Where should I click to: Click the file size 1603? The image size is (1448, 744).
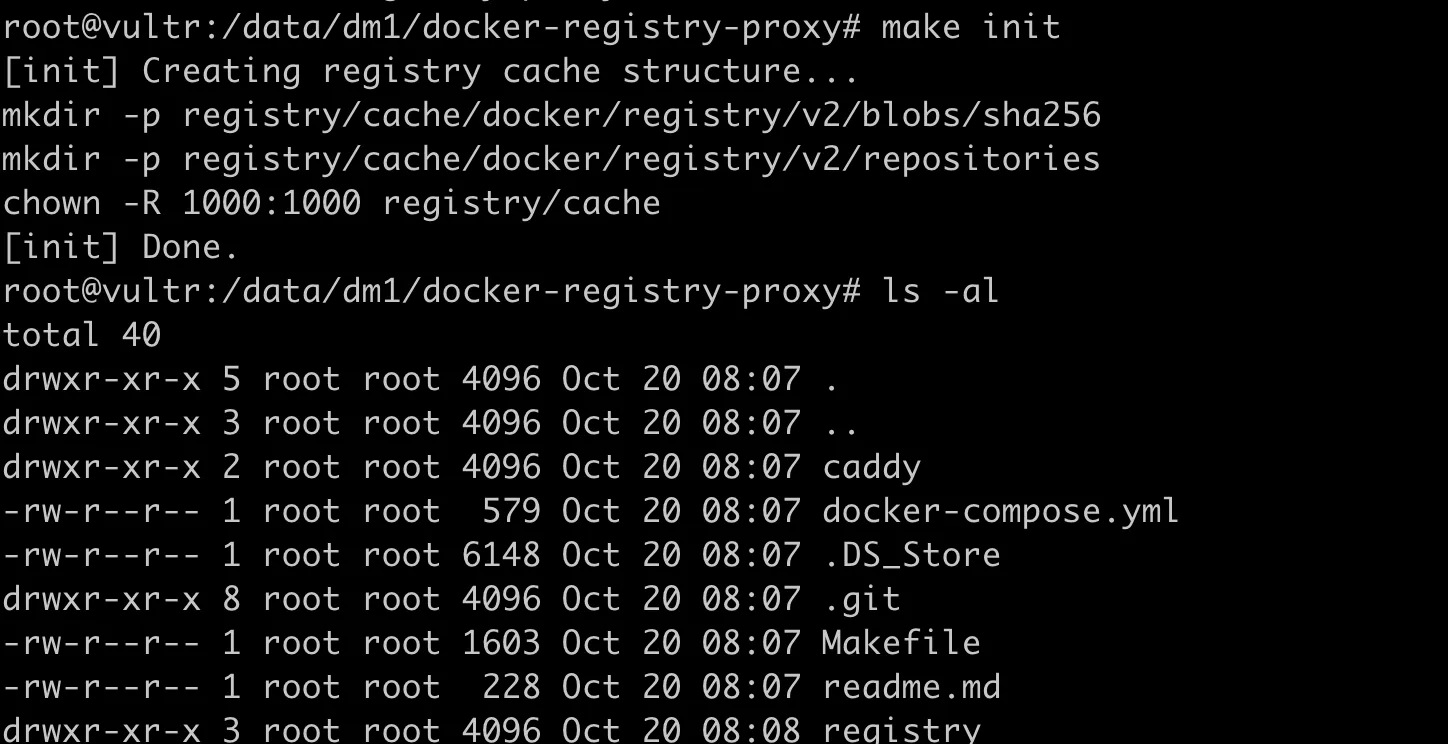point(501,643)
